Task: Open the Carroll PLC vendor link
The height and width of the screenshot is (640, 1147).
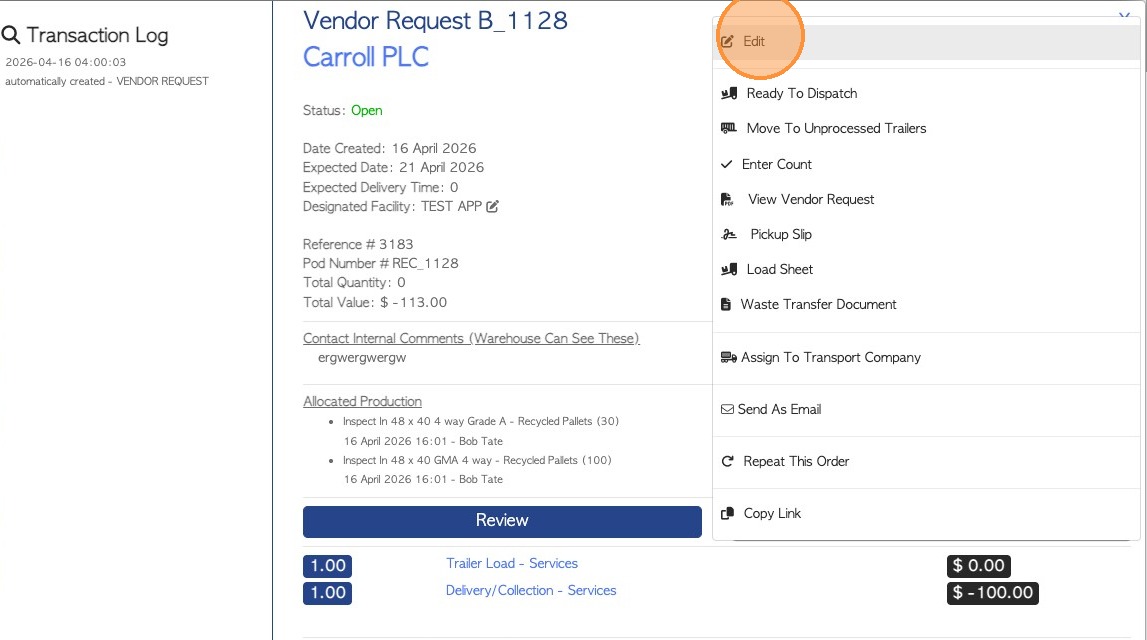Action: (365, 57)
